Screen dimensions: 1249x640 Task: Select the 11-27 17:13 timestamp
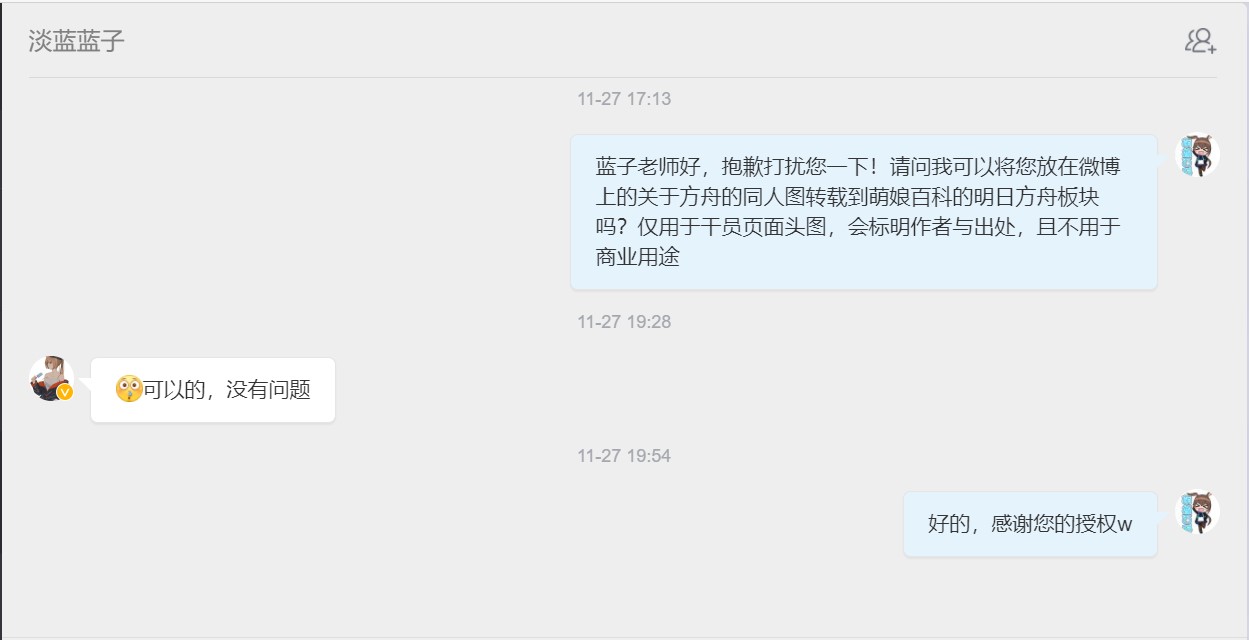pyautogui.click(x=624, y=99)
